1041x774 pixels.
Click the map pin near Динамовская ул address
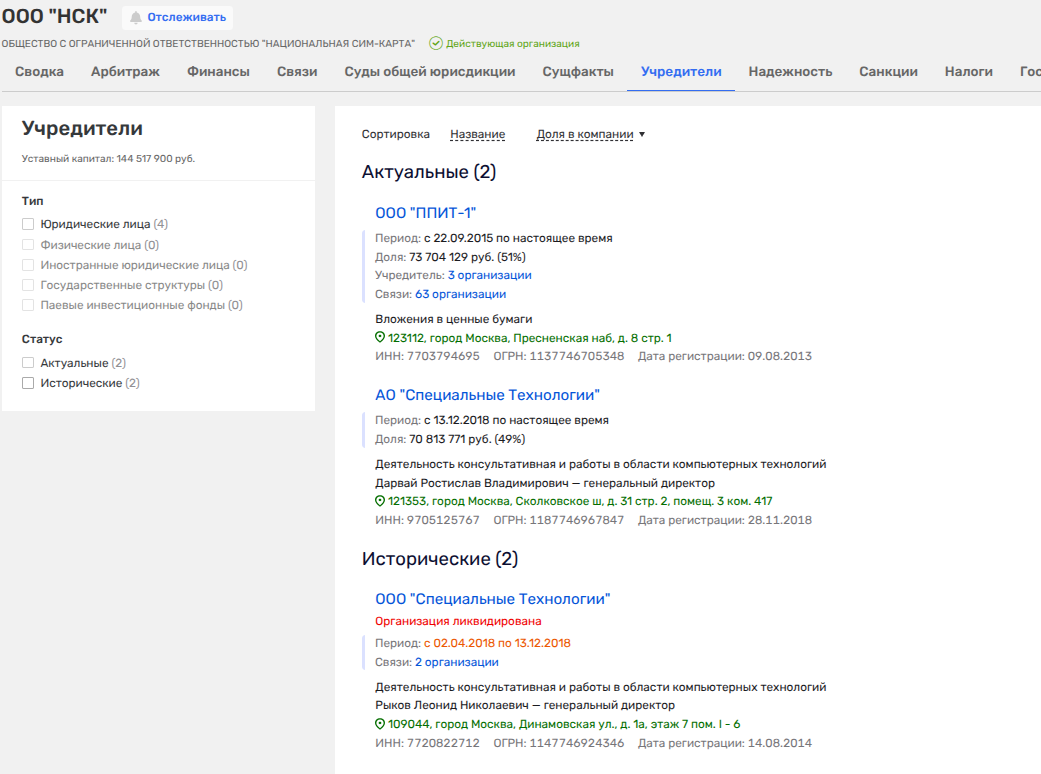(380, 724)
